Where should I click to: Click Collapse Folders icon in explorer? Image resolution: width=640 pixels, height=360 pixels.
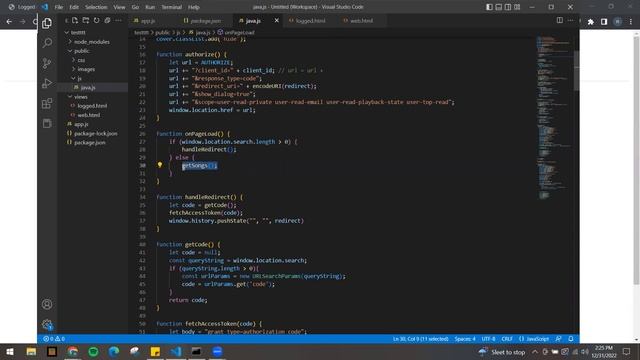pyautogui.click(x=107, y=20)
